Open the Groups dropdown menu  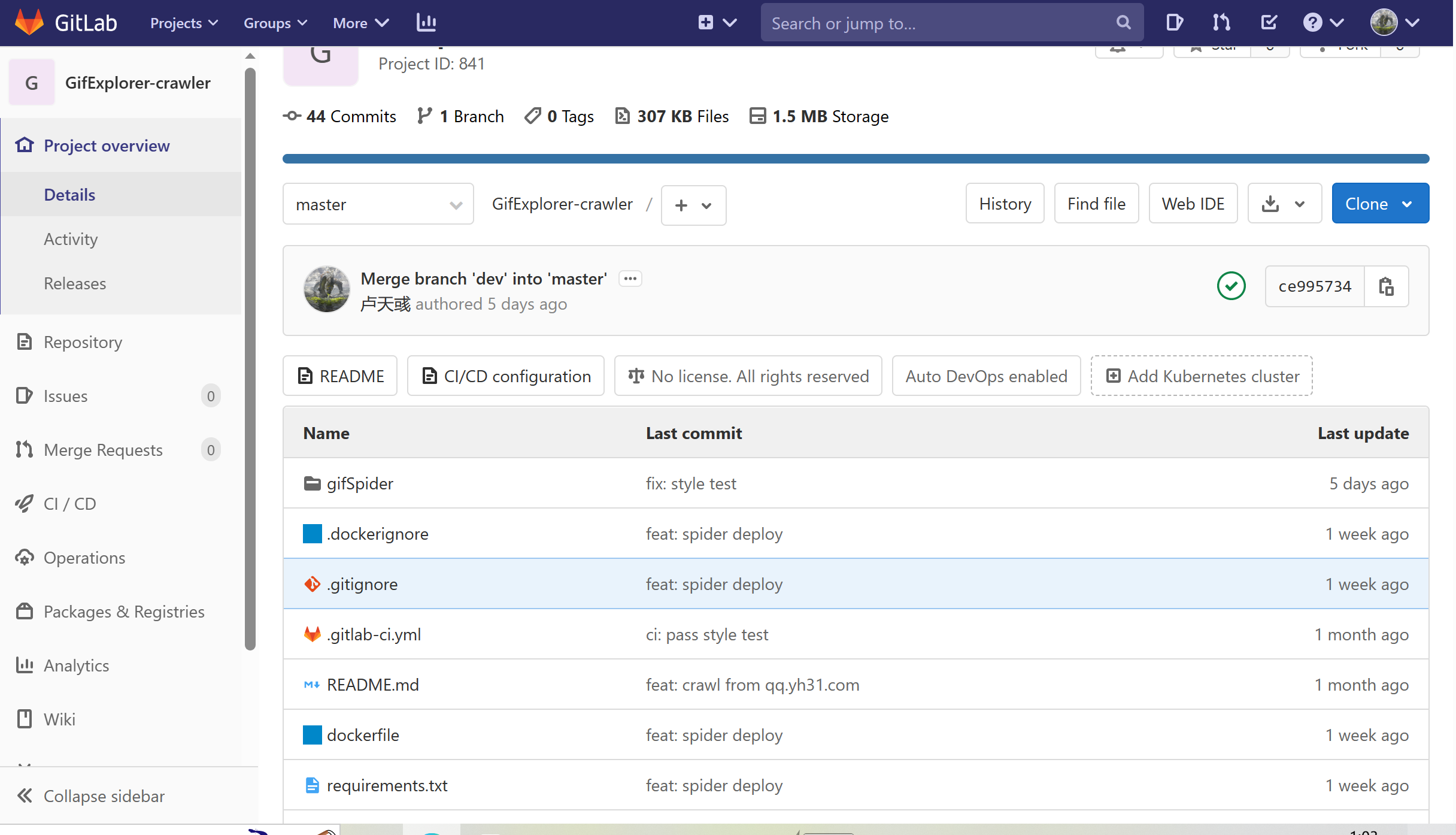275,23
